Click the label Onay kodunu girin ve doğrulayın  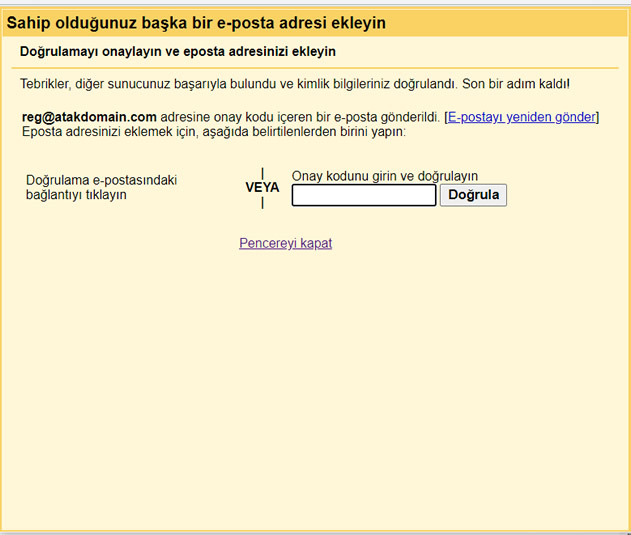(385, 176)
